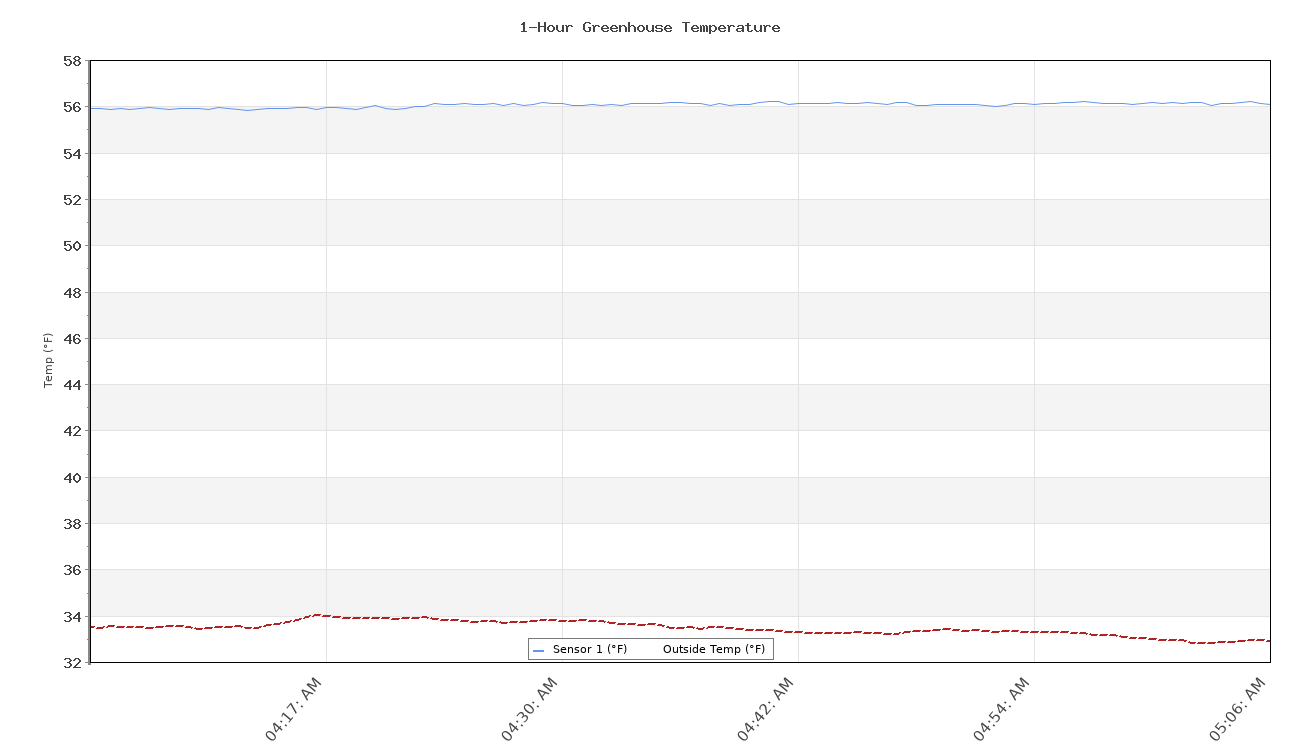Screen dimensions: 1300x750
Task: Click the 52 tick on the y-axis
Action: pos(71,200)
